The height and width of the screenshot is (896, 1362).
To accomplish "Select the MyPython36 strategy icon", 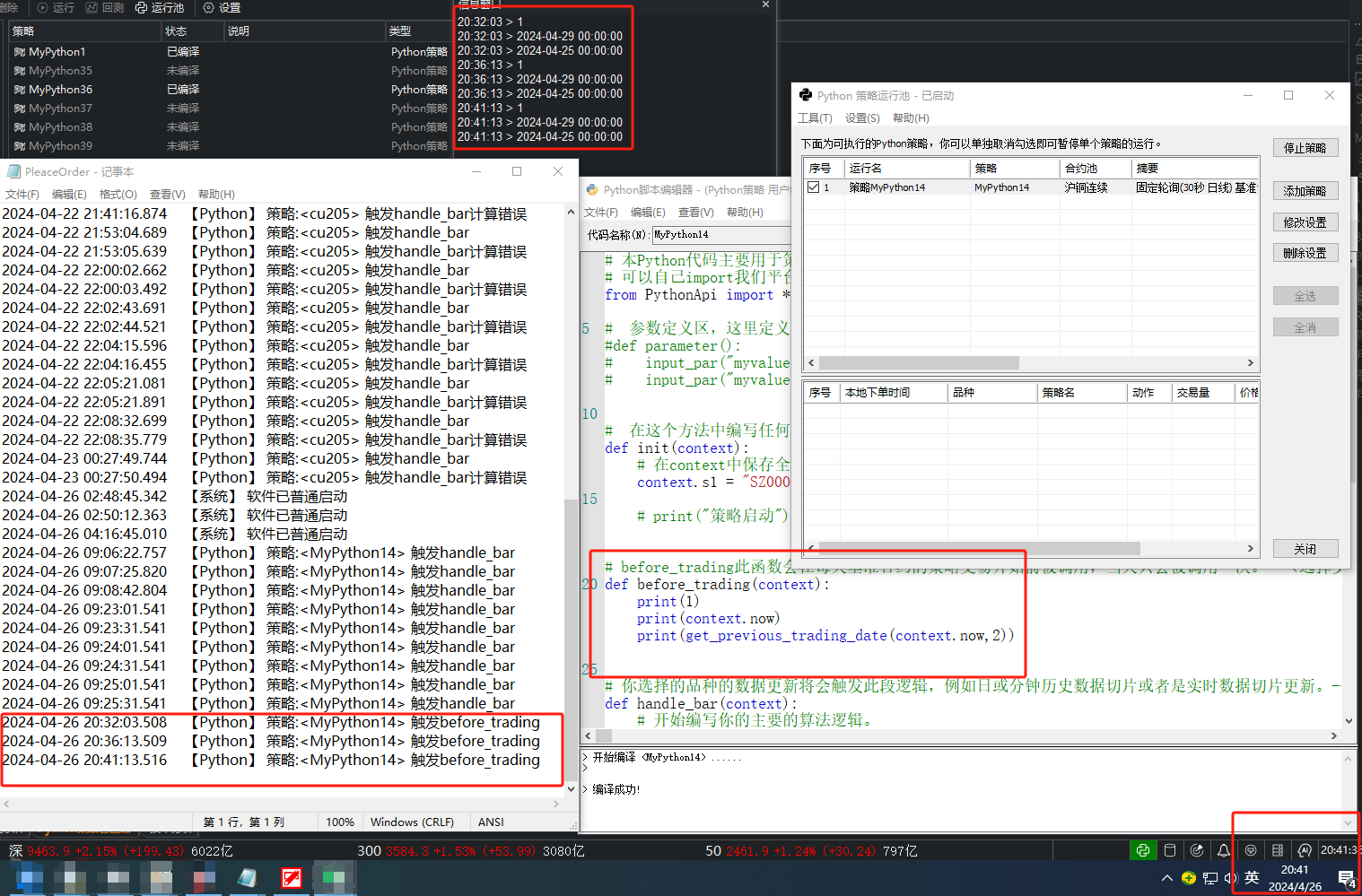I will (20, 90).
